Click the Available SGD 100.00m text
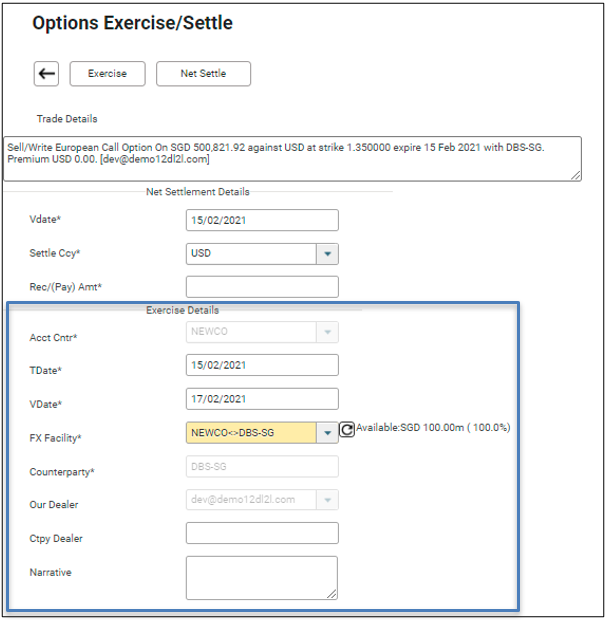Image resolution: width=607 pixels, height=620 pixels. (x=433, y=428)
